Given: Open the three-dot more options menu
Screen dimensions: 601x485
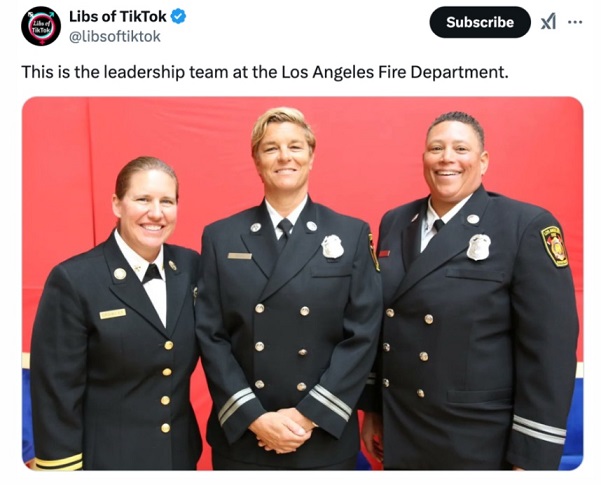Looking at the screenshot, I should 575,22.
